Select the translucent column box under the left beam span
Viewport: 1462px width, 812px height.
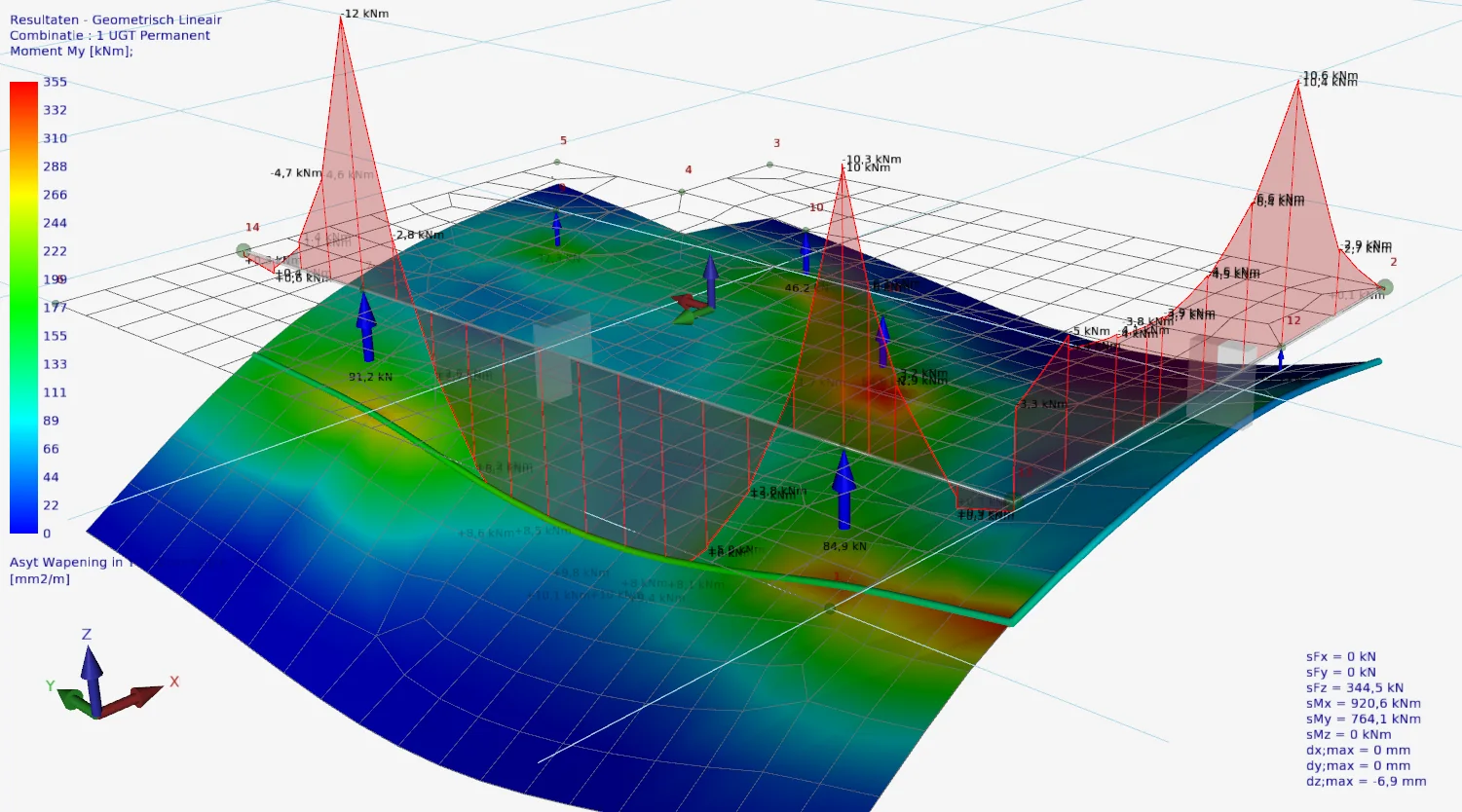point(562,356)
